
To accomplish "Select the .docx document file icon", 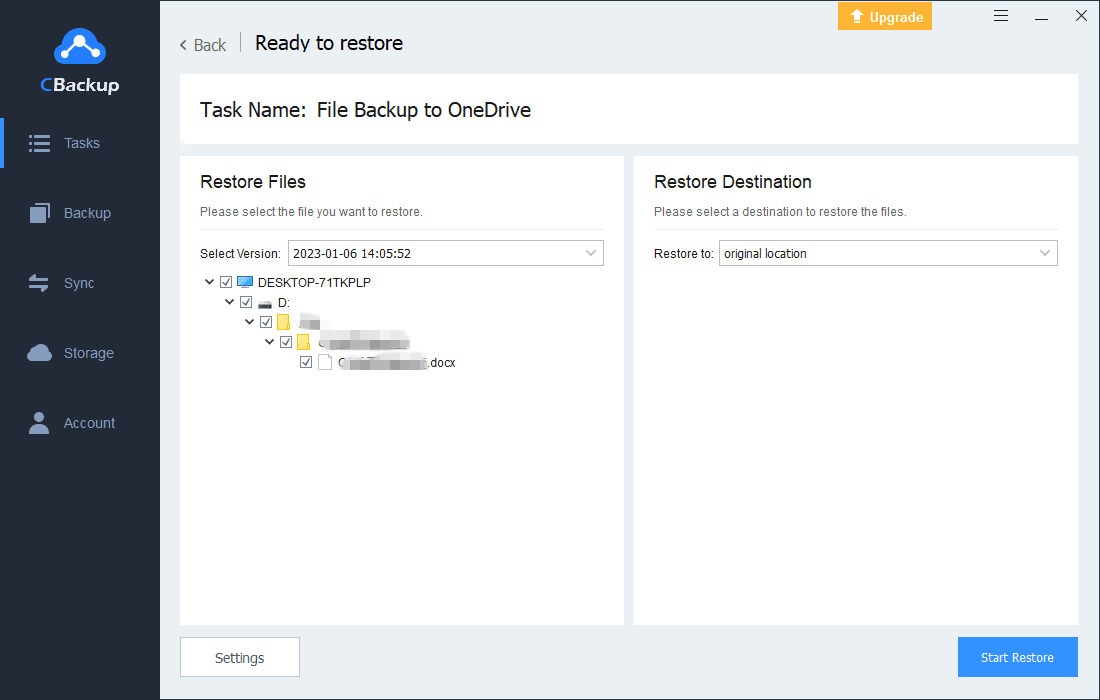I will (x=325, y=362).
